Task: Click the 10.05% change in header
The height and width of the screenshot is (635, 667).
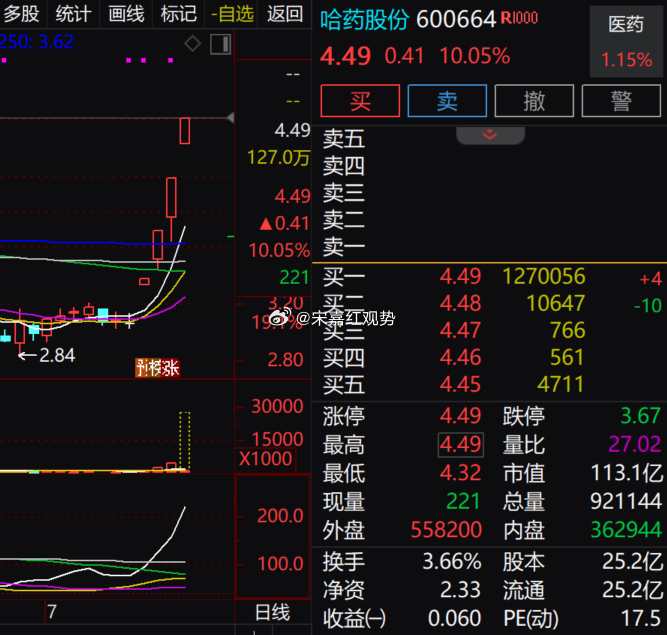Action: point(475,56)
